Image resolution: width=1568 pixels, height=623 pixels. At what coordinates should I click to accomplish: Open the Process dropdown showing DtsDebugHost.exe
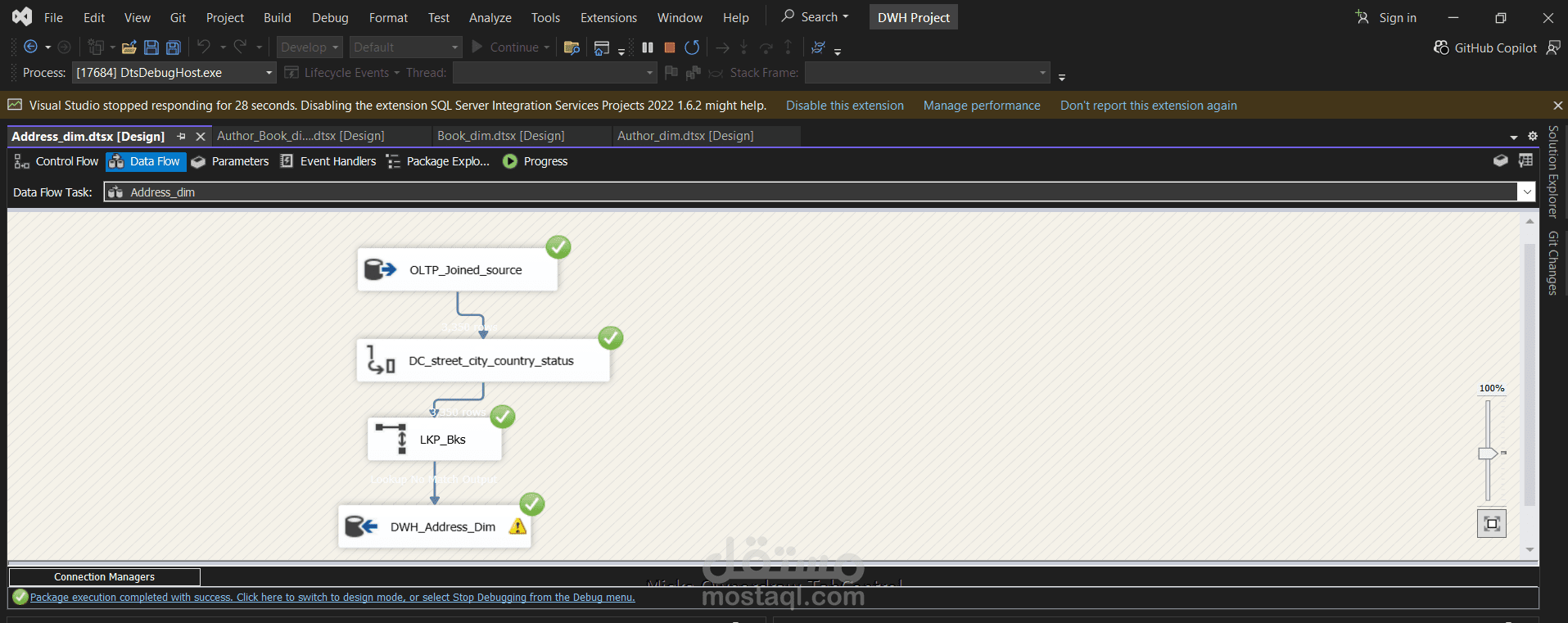[174, 73]
